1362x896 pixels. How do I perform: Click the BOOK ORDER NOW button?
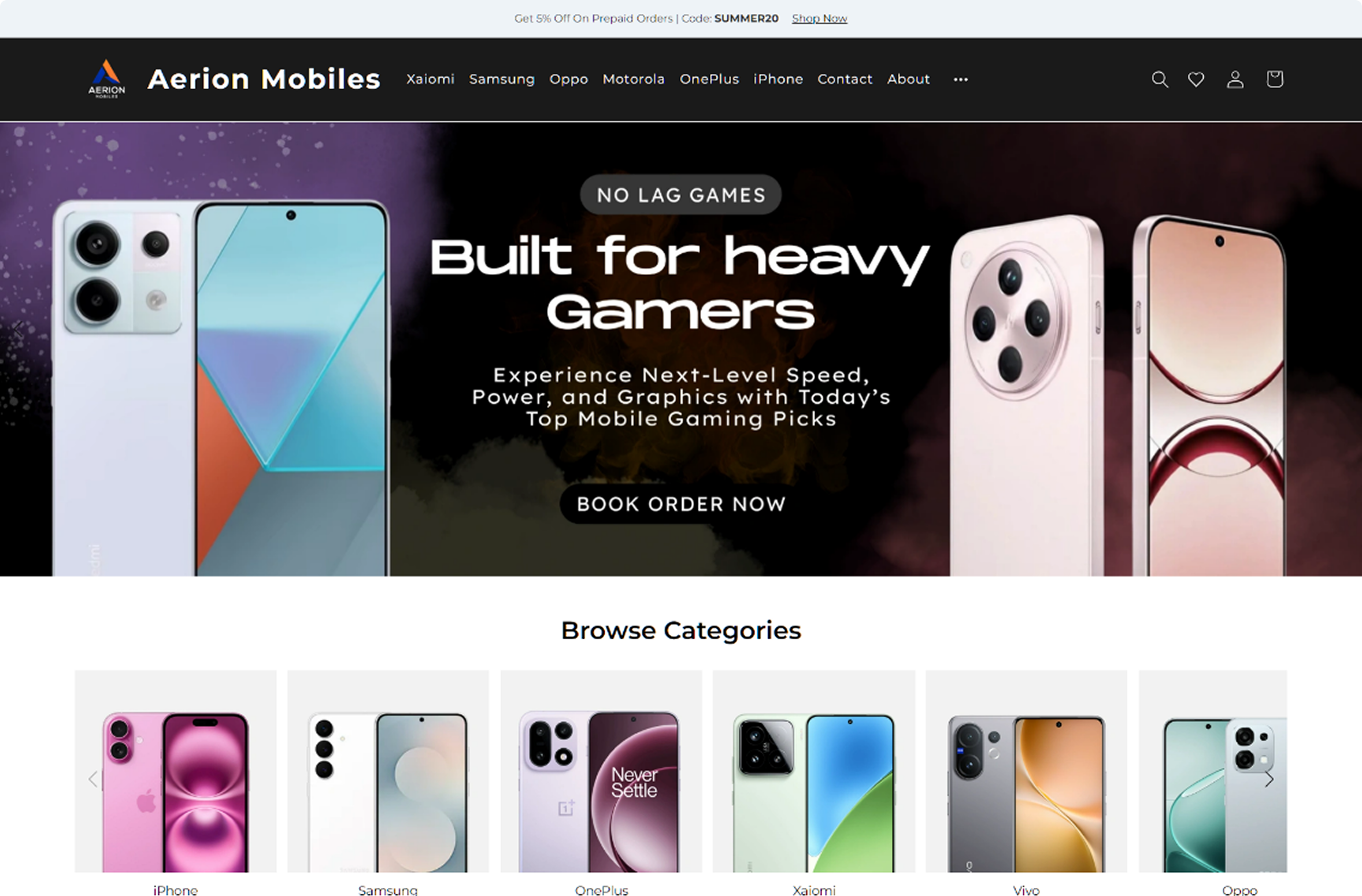click(681, 503)
